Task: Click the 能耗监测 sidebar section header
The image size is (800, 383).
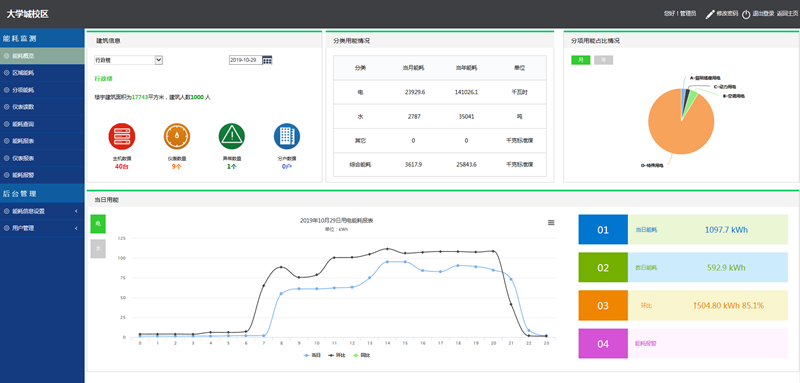Action: pyautogui.click(x=42, y=38)
